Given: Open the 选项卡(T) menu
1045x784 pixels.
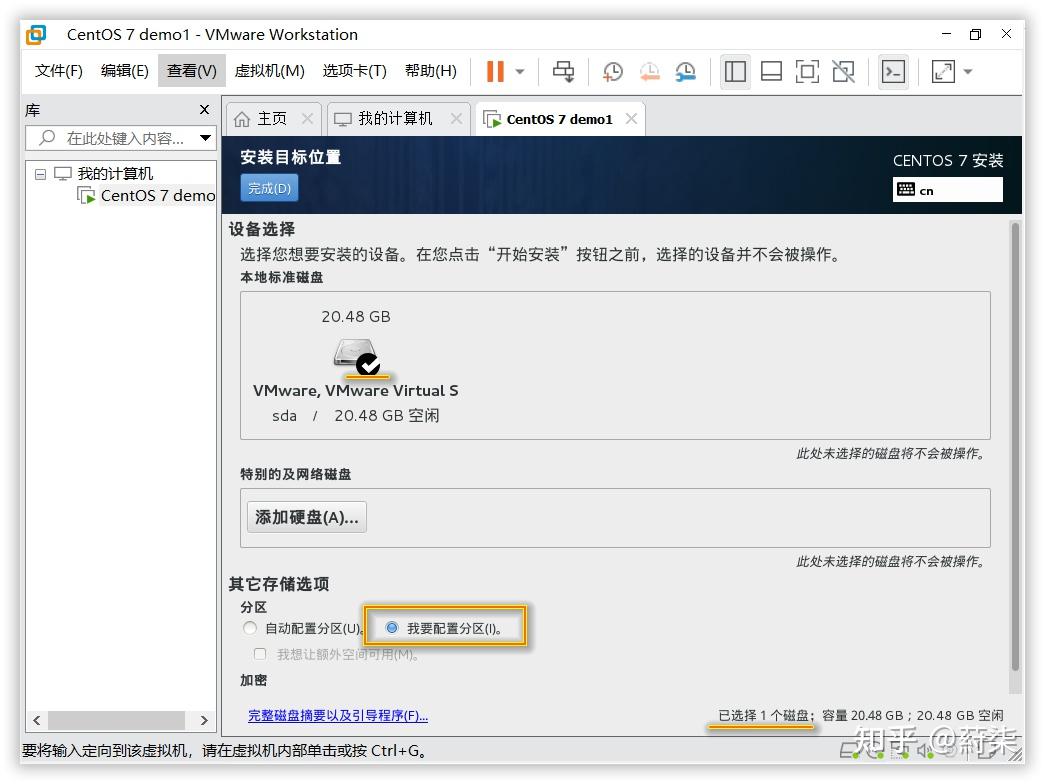Looking at the screenshot, I should point(355,71).
